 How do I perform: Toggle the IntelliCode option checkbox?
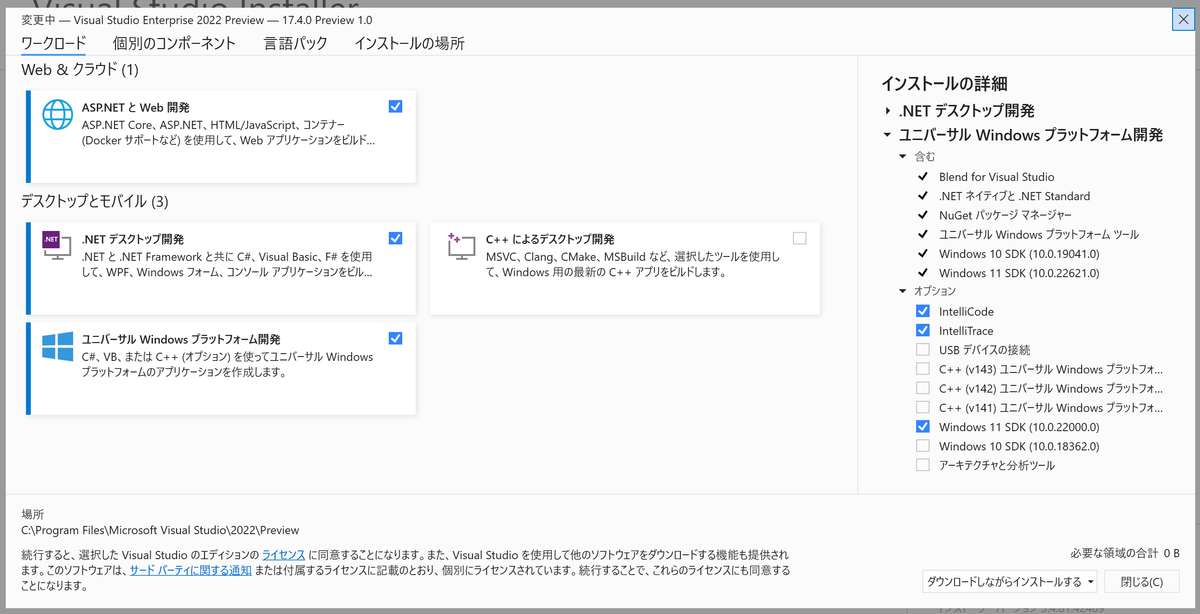922,312
